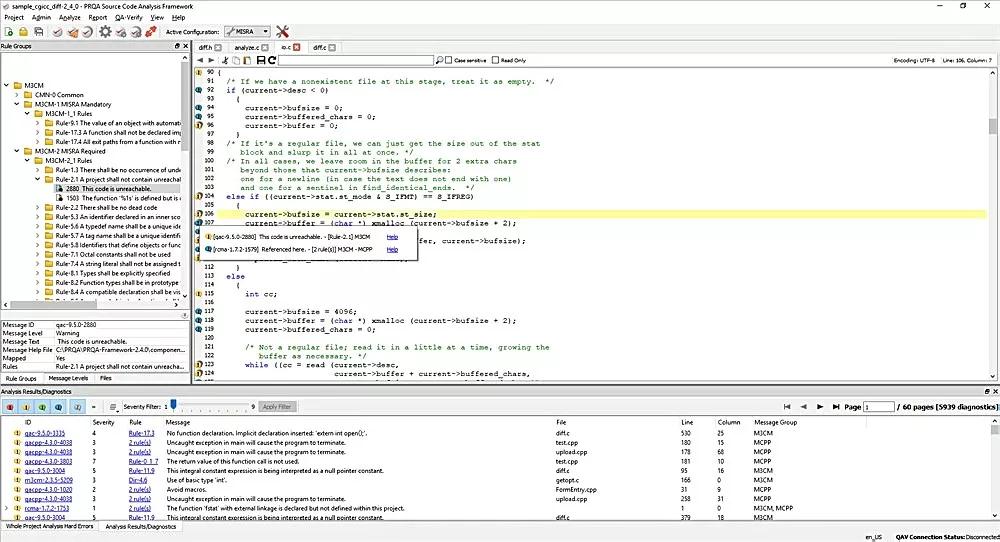Image resolution: width=1000 pixels, height=542 pixels.
Task: Enable the Case sensitive checkbox
Action: [449, 60]
